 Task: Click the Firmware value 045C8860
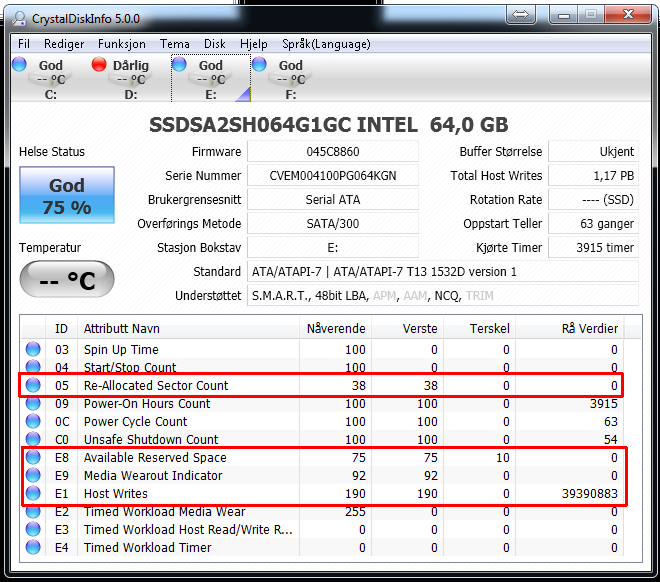point(333,151)
